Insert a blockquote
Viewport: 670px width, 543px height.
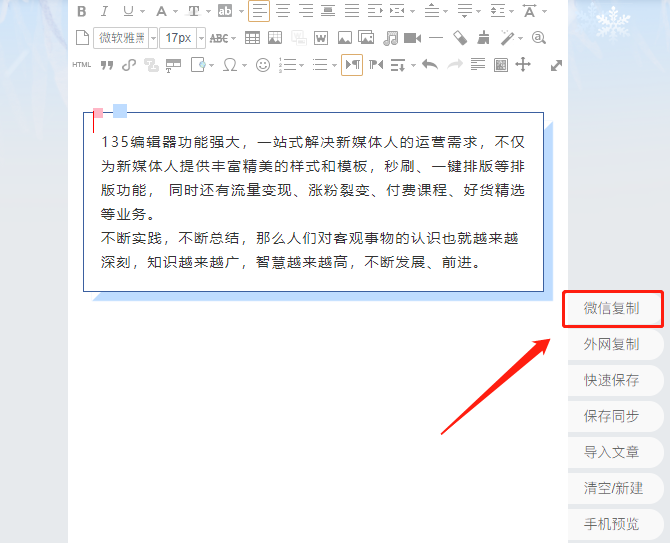[106, 65]
